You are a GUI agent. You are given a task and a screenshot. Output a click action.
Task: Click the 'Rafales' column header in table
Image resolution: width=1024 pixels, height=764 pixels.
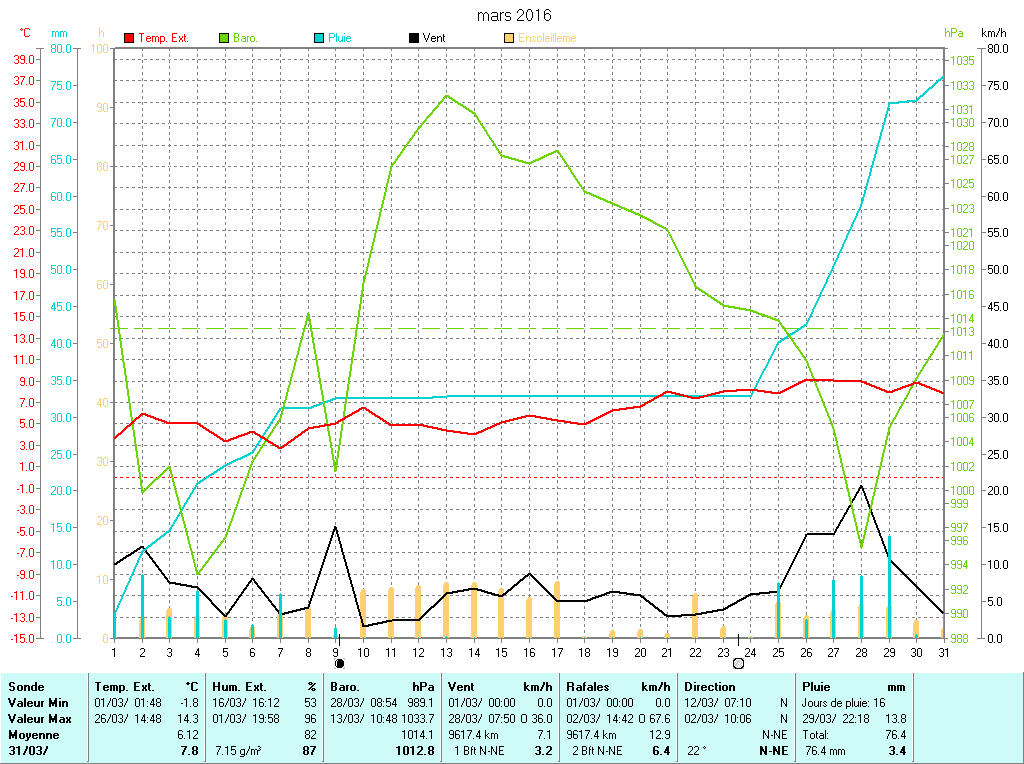[587, 687]
